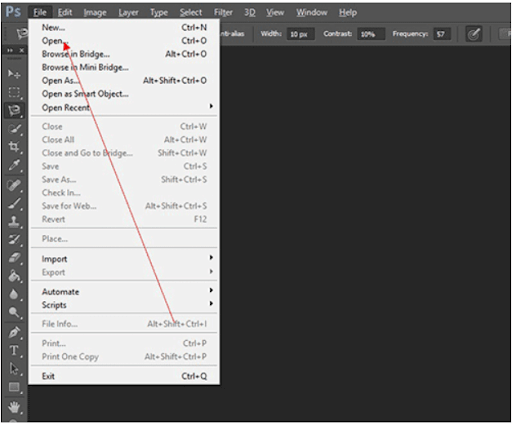This screenshot has width=512, height=425.
Task: Expand the Import submenu
Action: (124, 259)
